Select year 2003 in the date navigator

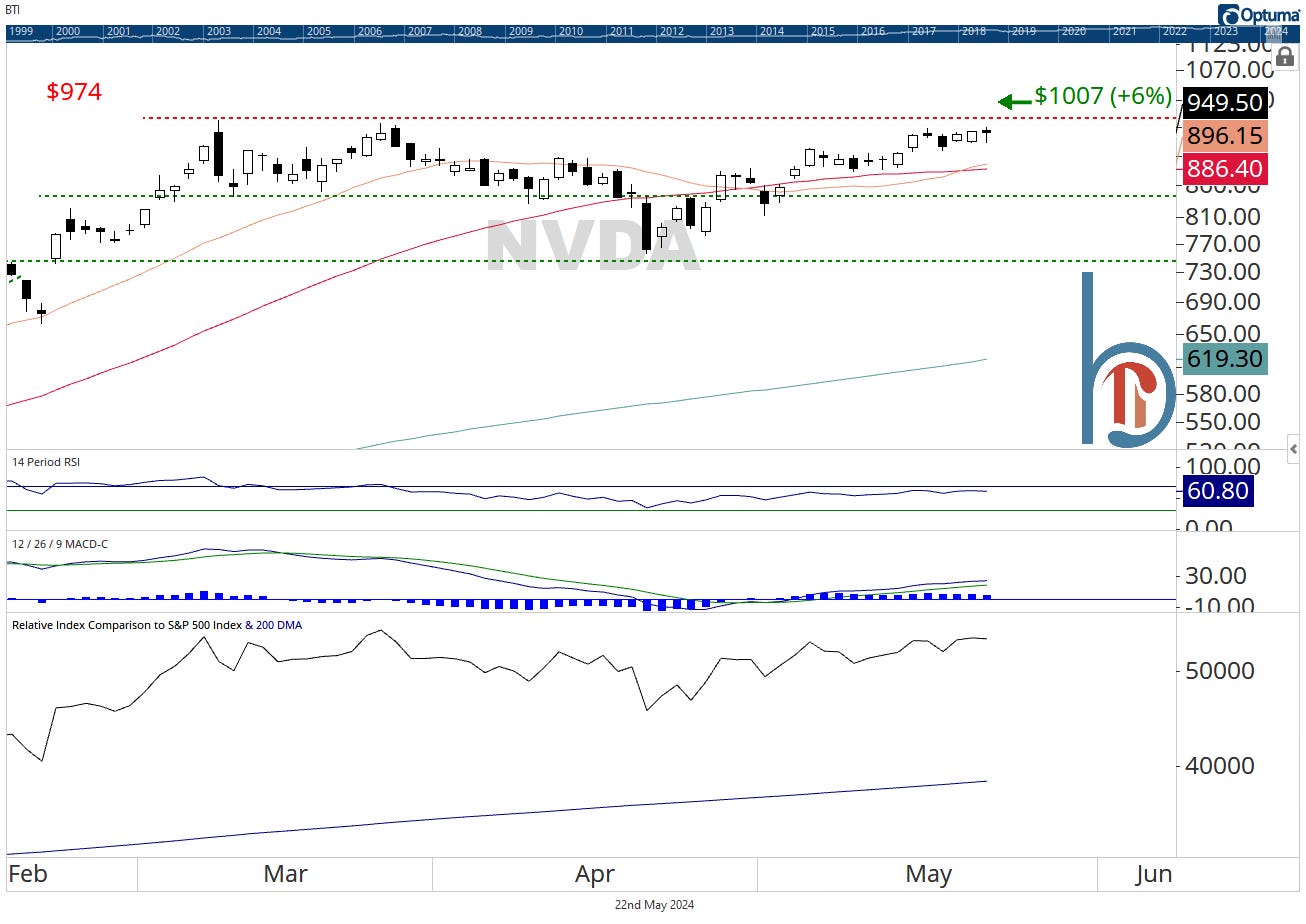point(218,32)
